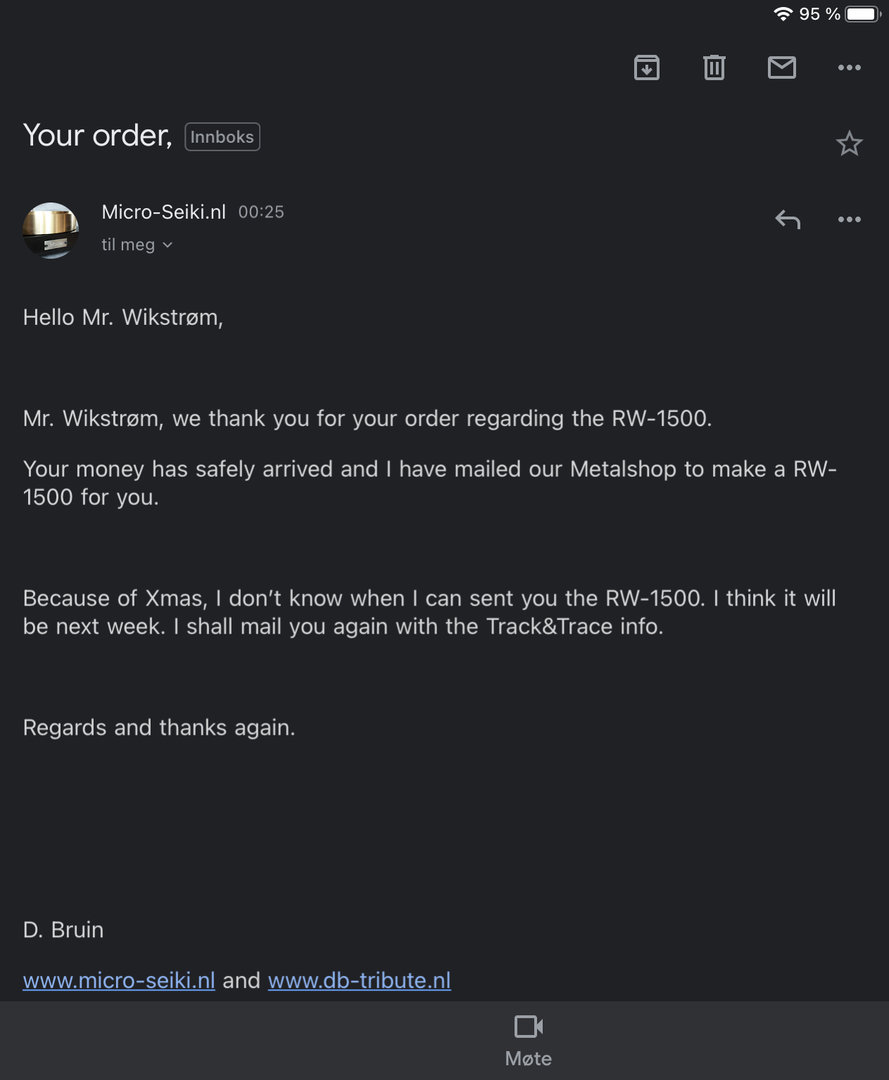Mark the email as unread via the envelope icon
889x1080 pixels.
[x=781, y=68]
